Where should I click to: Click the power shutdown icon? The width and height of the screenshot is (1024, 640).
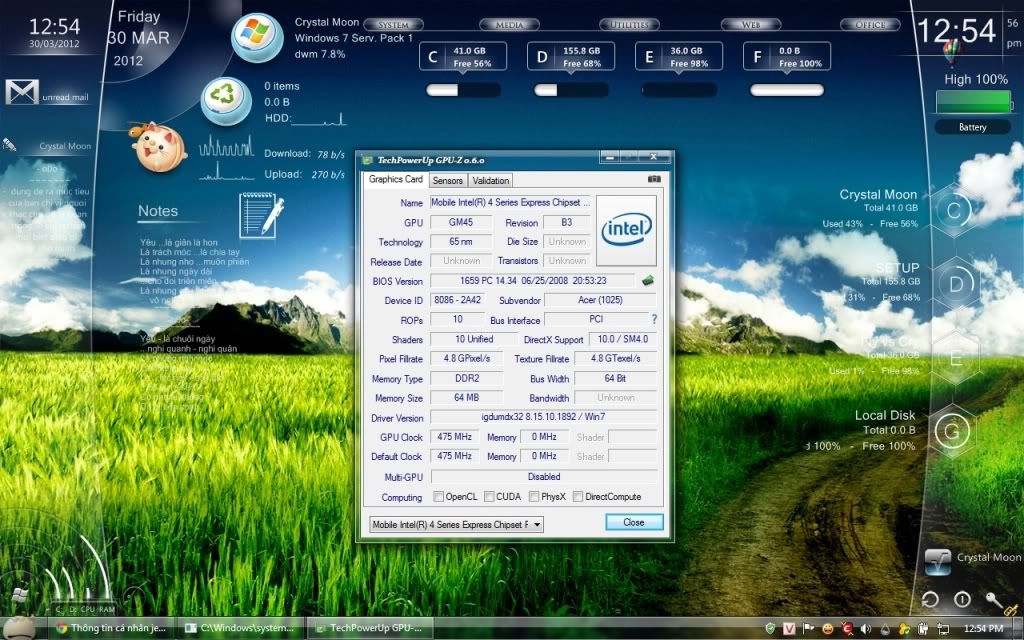pyautogui.click(x=962, y=600)
